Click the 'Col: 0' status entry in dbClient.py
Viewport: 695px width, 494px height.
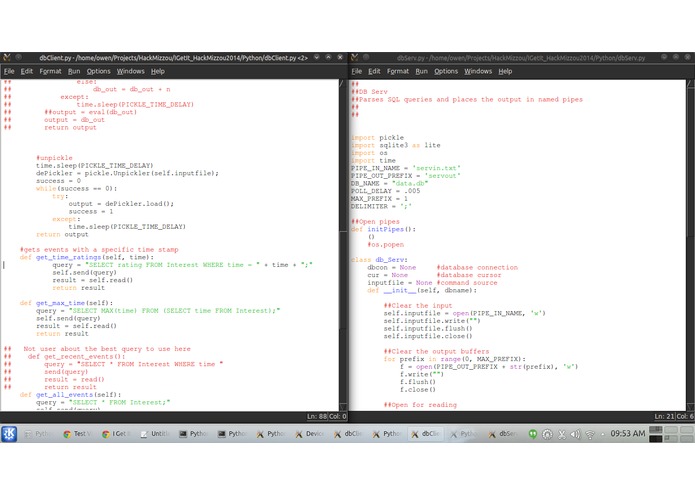(x=338, y=416)
